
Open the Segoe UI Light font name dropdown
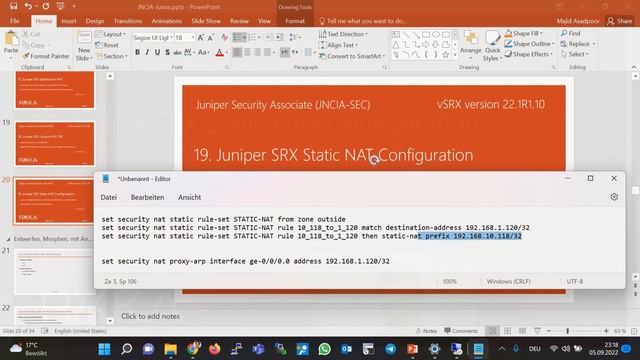tap(172, 38)
